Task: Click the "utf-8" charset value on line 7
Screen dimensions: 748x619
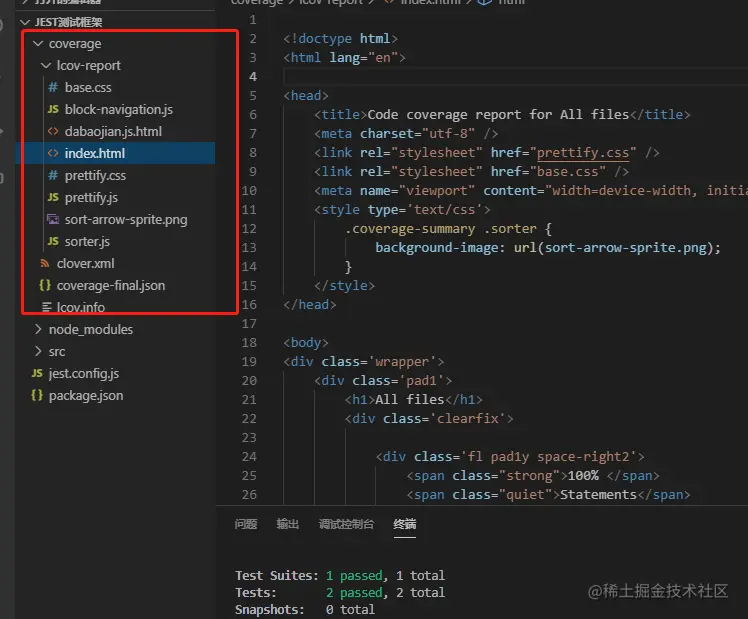Action: [448, 134]
